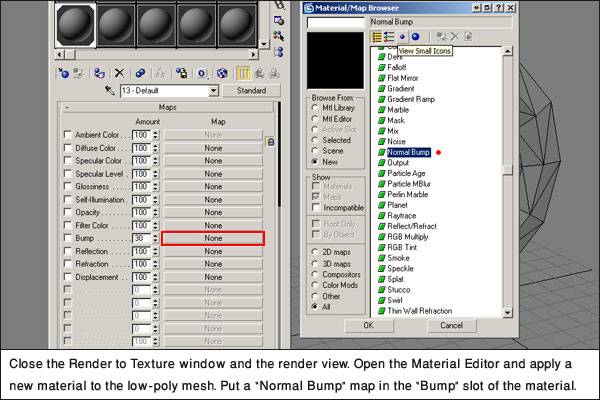The image size is (600, 400).
Task: Click the Put to Library icon
Action: [181, 73]
